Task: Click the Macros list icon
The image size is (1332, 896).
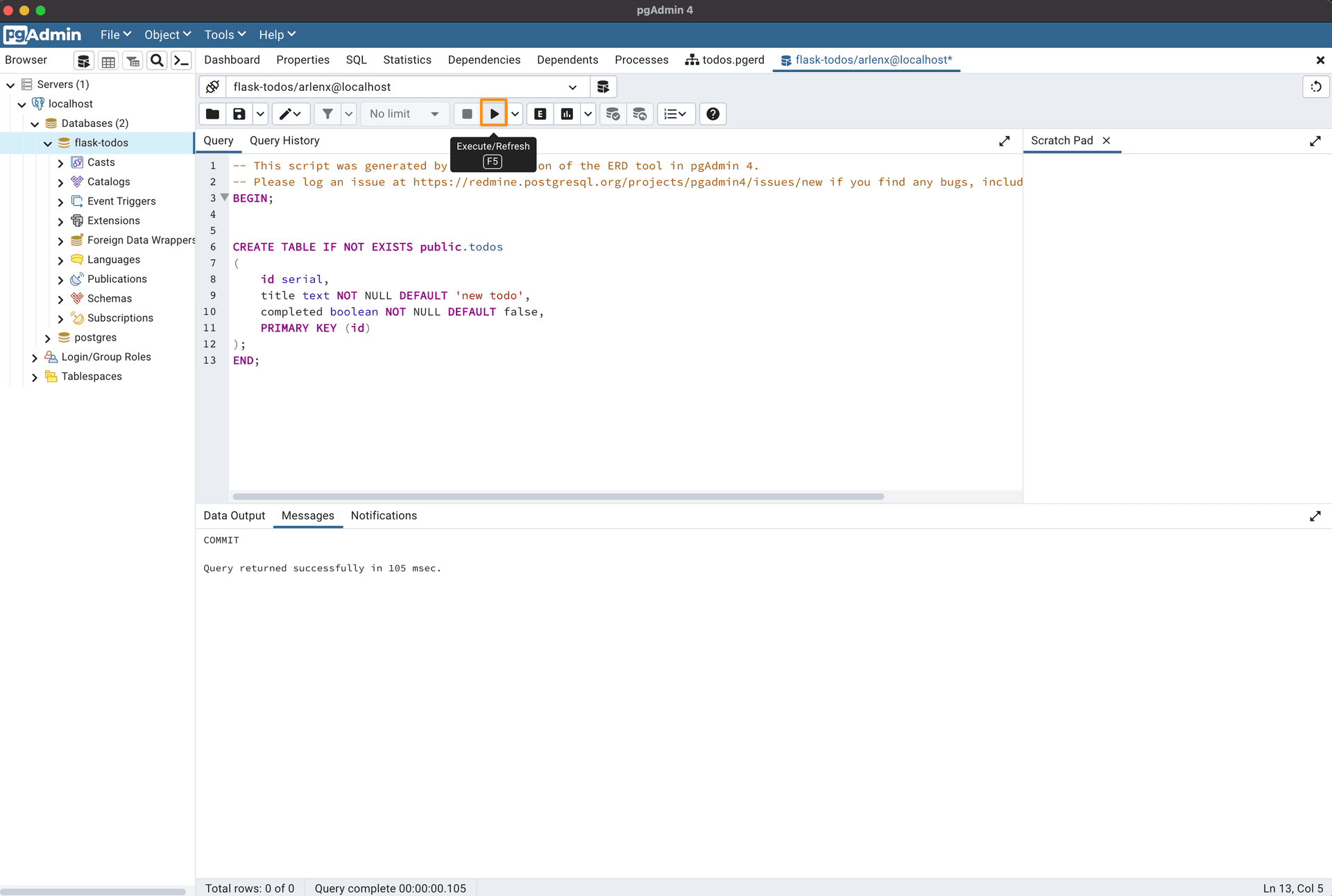Action: click(x=675, y=114)
